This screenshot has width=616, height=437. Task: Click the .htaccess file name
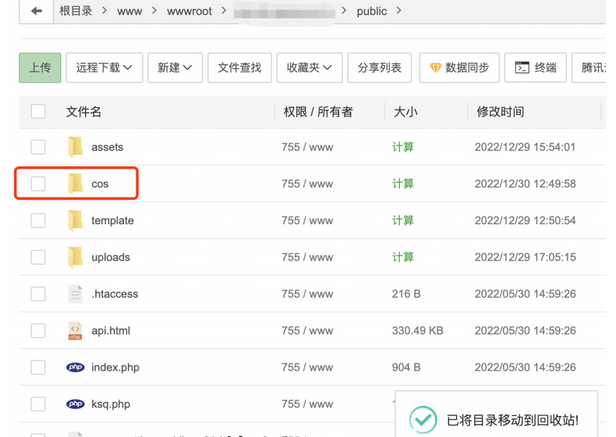115,294
